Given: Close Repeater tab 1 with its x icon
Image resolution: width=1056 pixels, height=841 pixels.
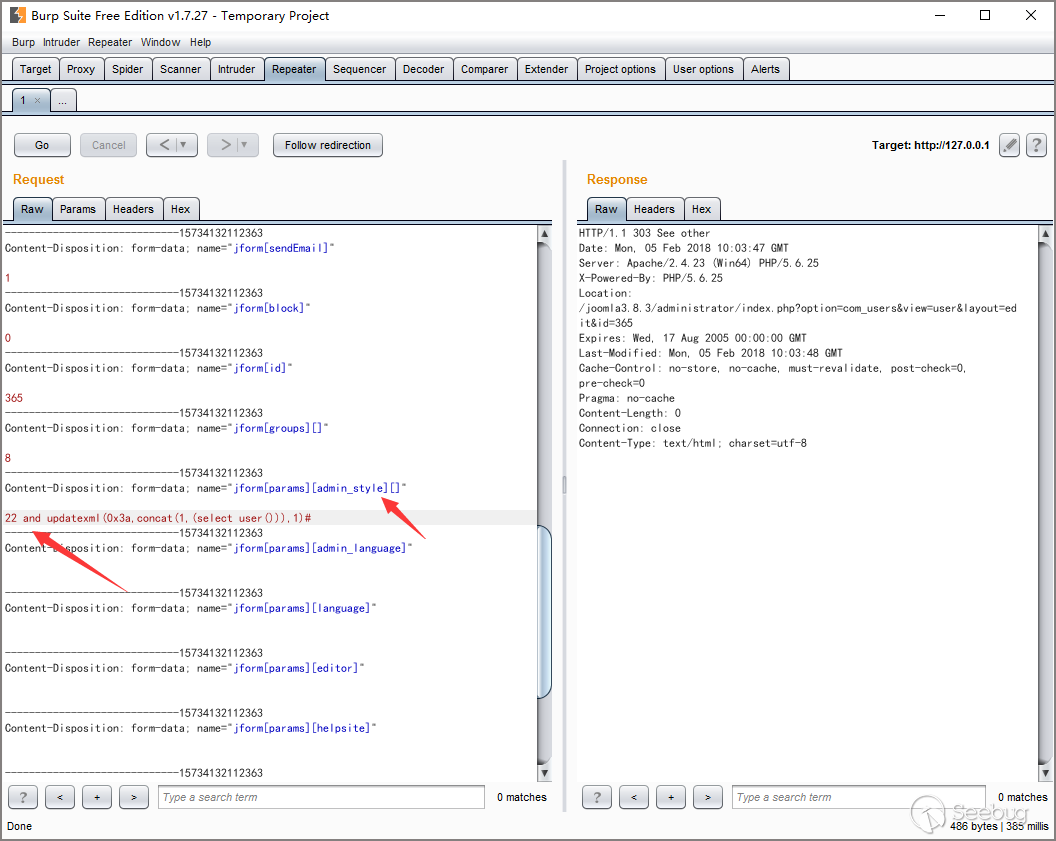Looking at the screenshot, I should point(38,101).
